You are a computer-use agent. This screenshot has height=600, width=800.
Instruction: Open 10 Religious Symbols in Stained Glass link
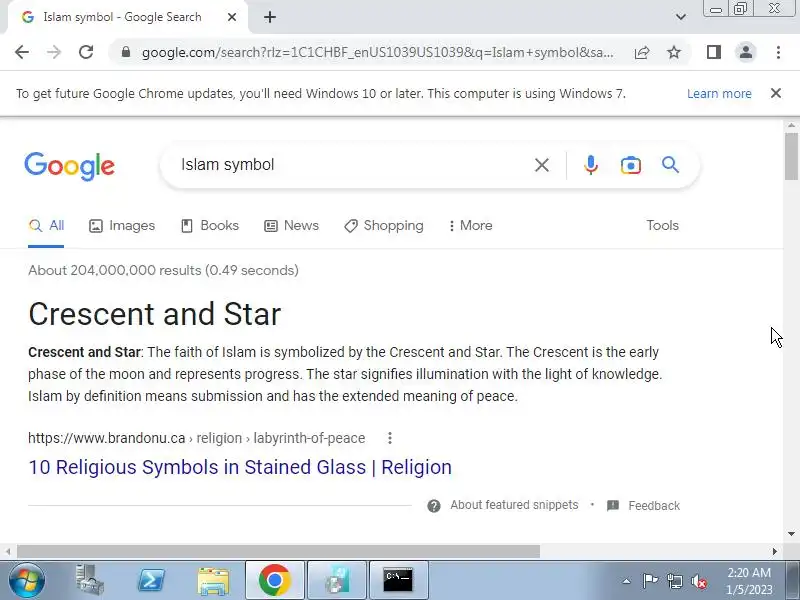point(240,467)
